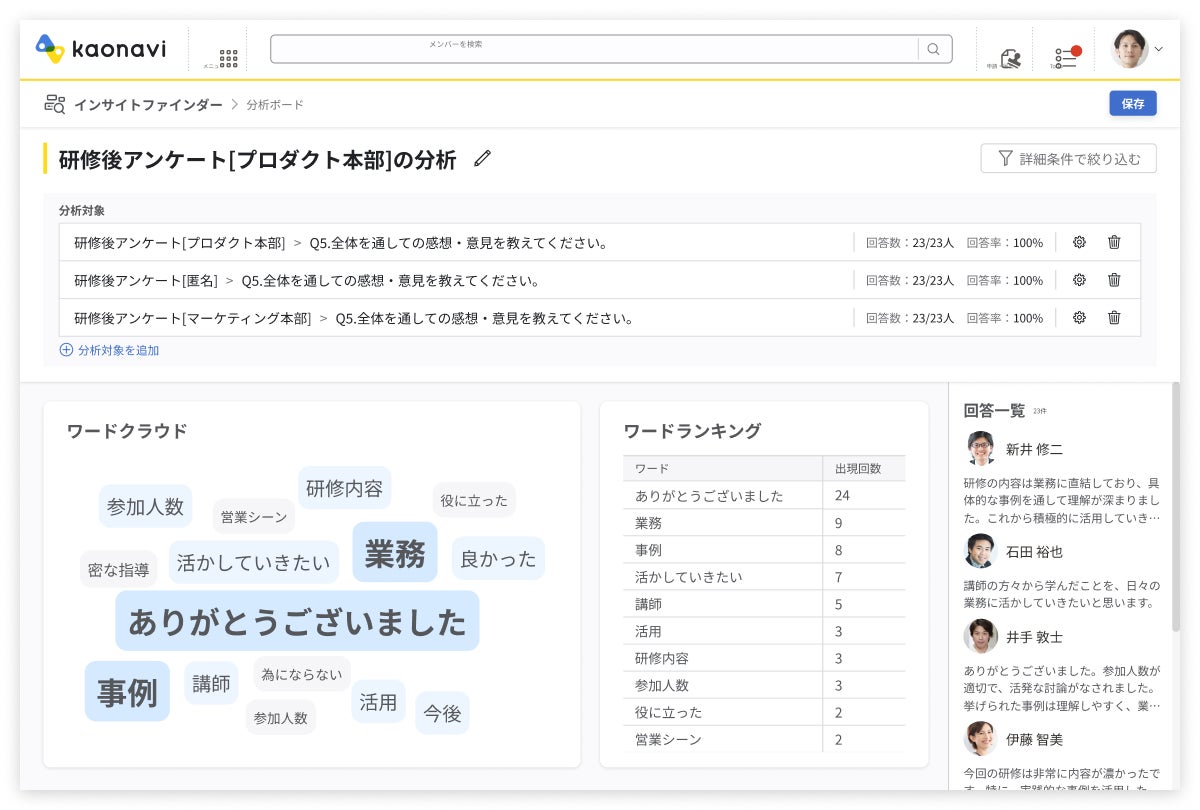
Task: Click 役に立った word in the cloud
Action: click(474, 500)
